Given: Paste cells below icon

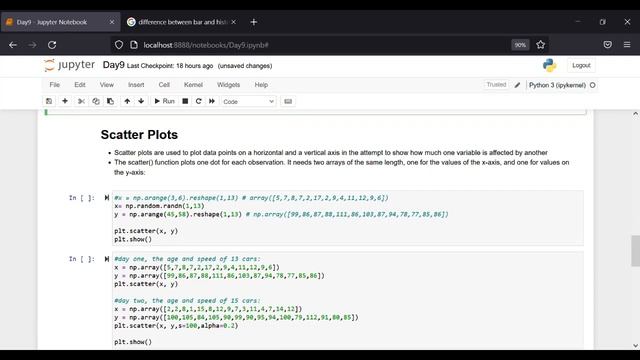Looking at the screenshot, I should coord(110,101).
